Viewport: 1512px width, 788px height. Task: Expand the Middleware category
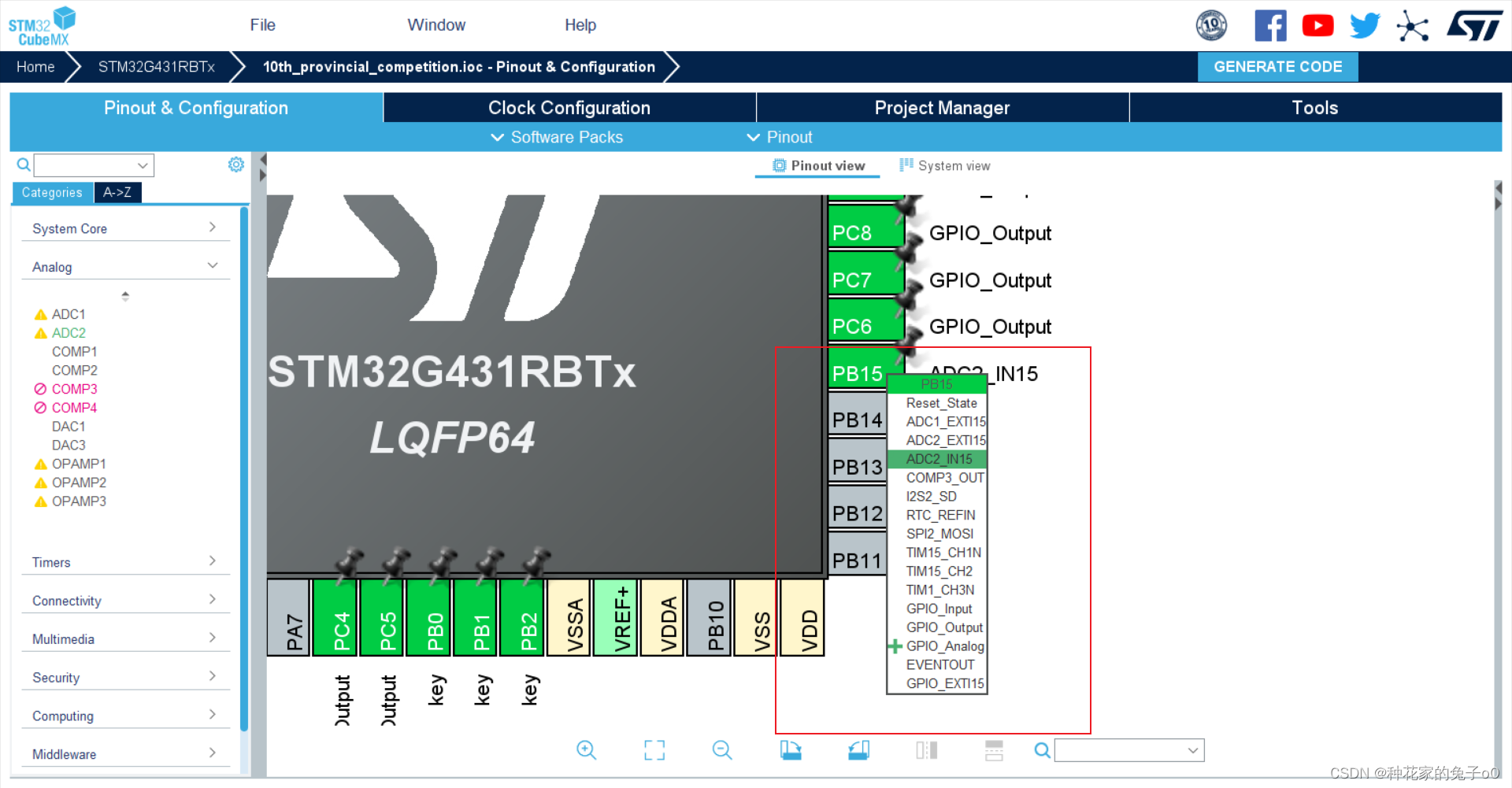coord(125,754)
